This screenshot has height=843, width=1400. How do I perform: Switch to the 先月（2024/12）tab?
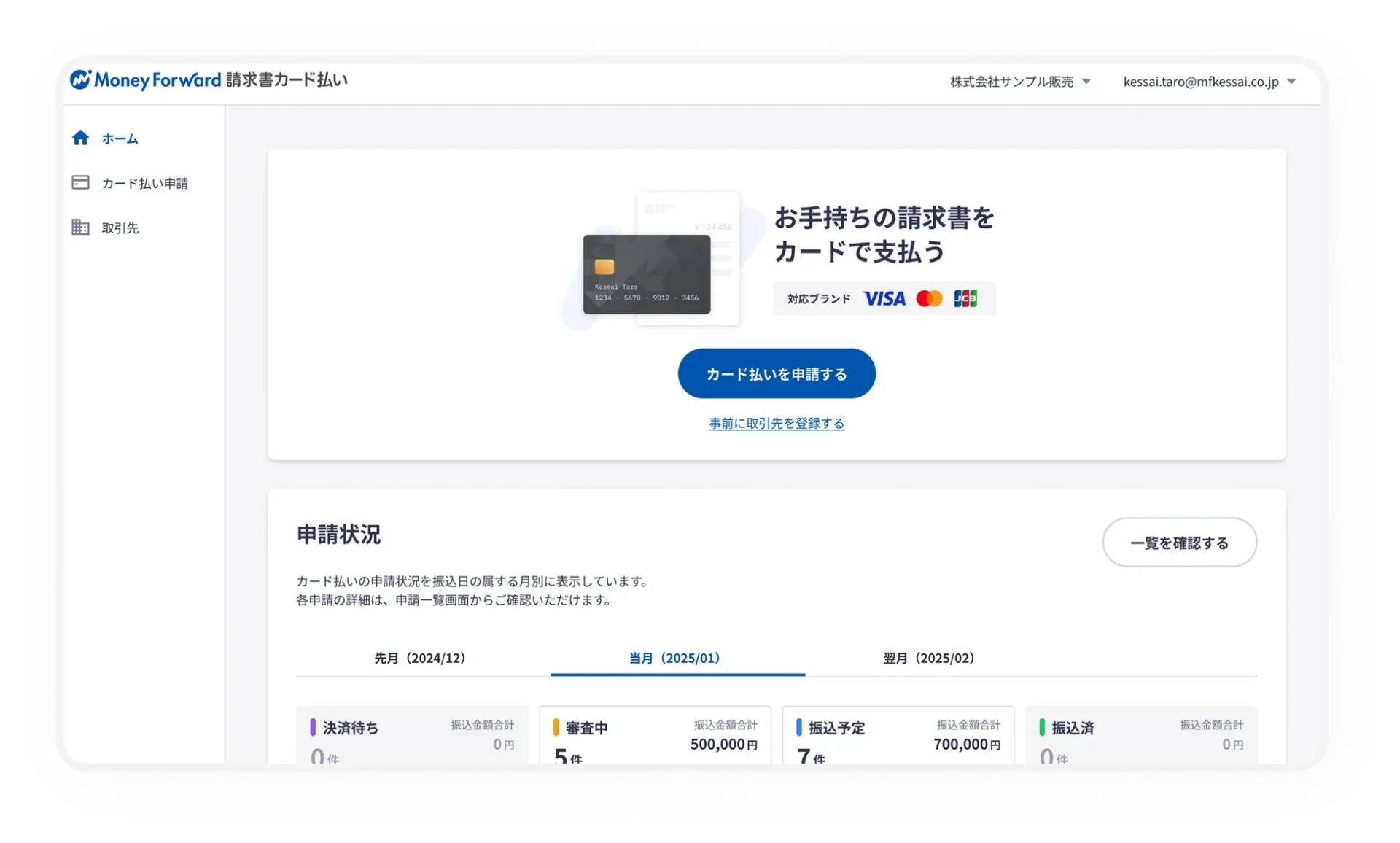pyautogui.click(x=420, y=657)
